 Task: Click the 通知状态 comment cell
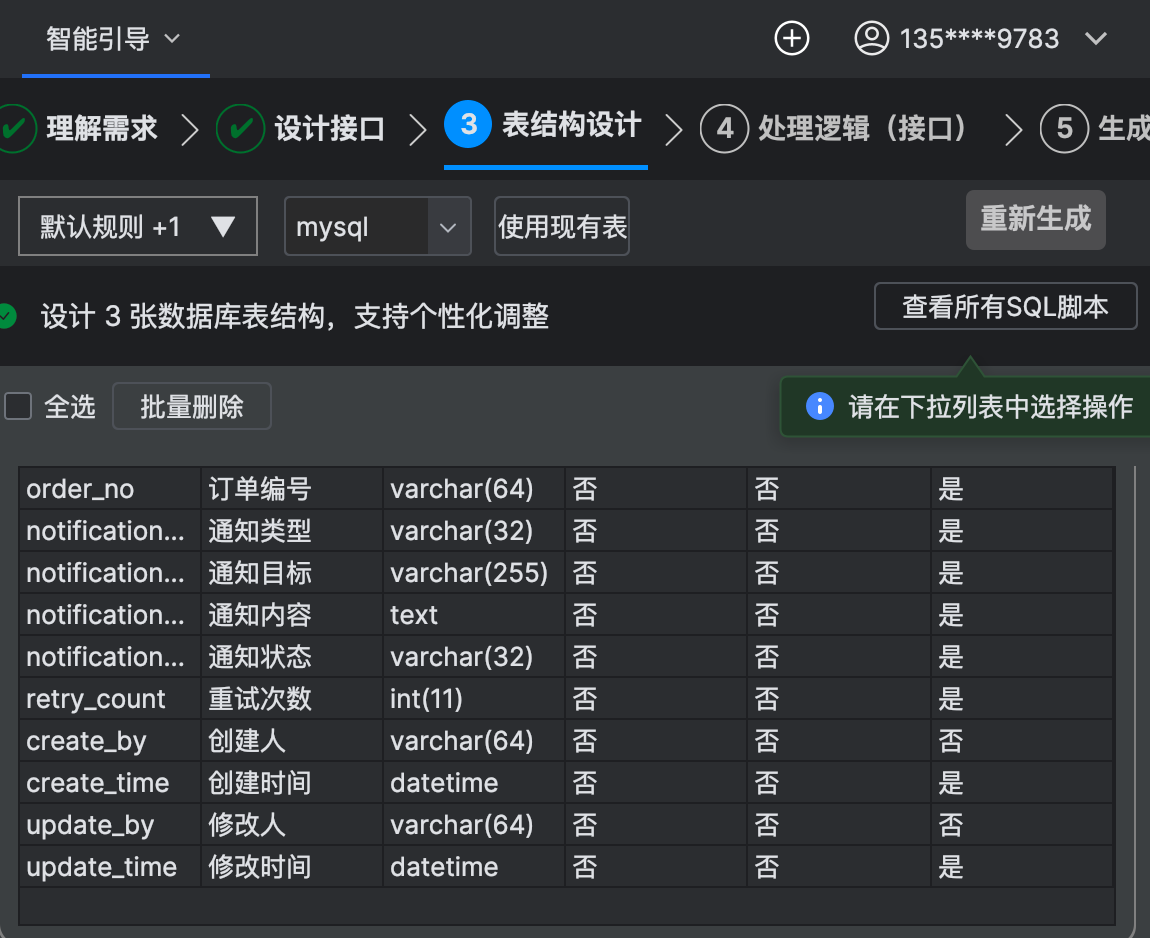[x=292, y=656]
